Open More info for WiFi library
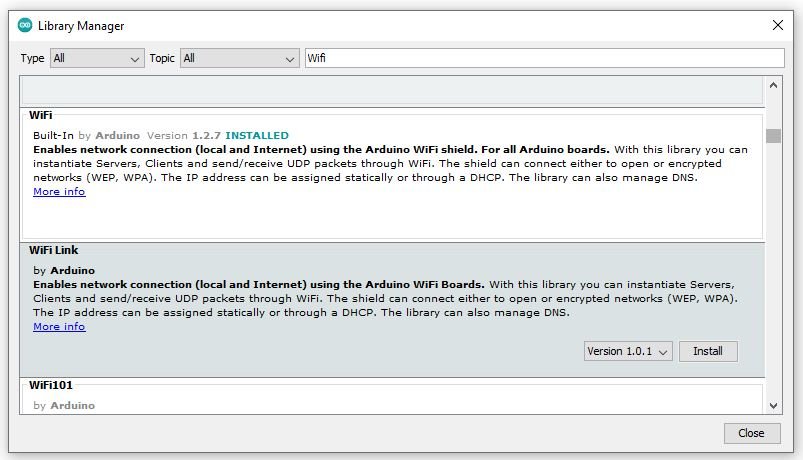Screen dimensions: 803x460 (59, 192)
